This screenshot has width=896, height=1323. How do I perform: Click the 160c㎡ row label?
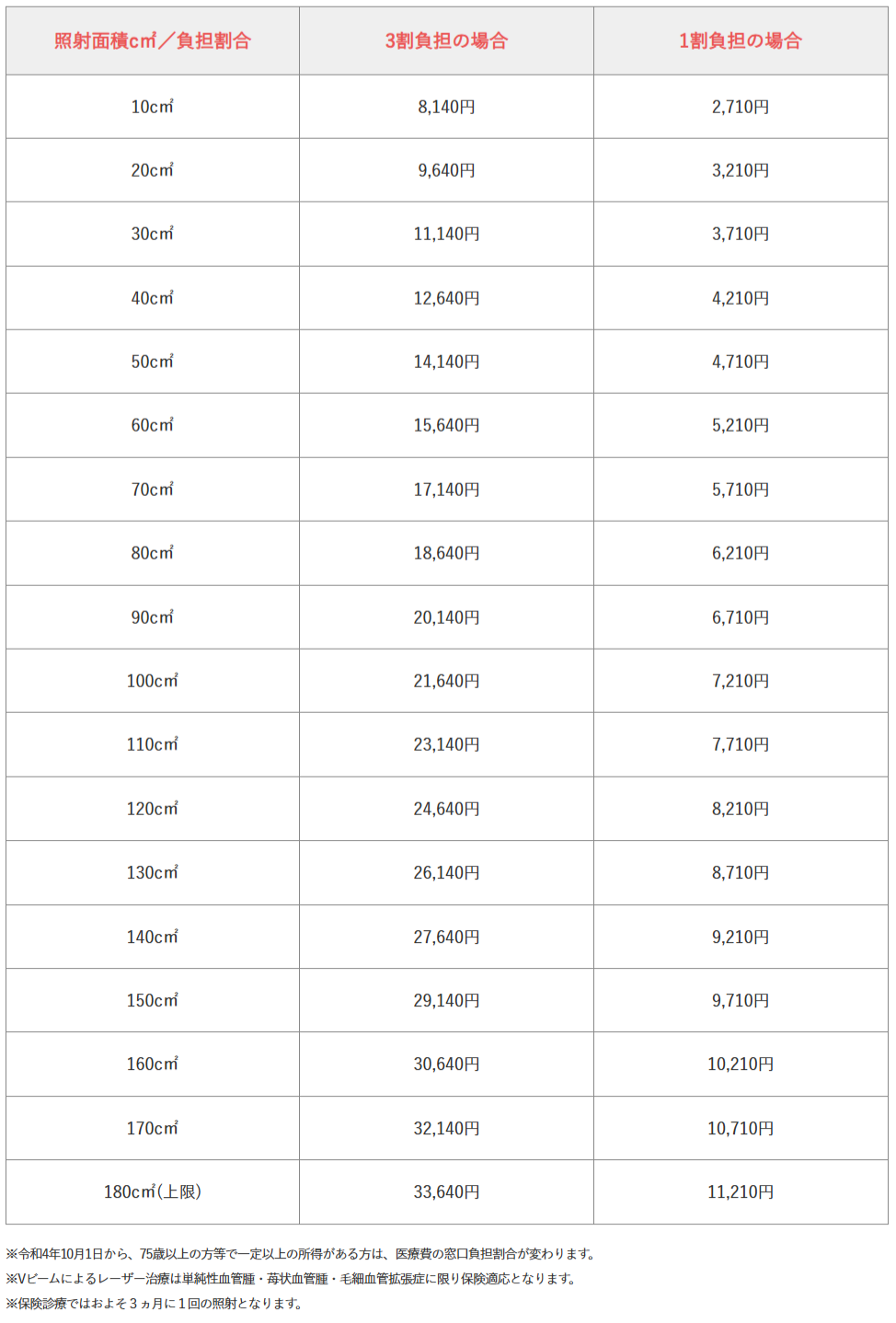(x=153, y=1064)
